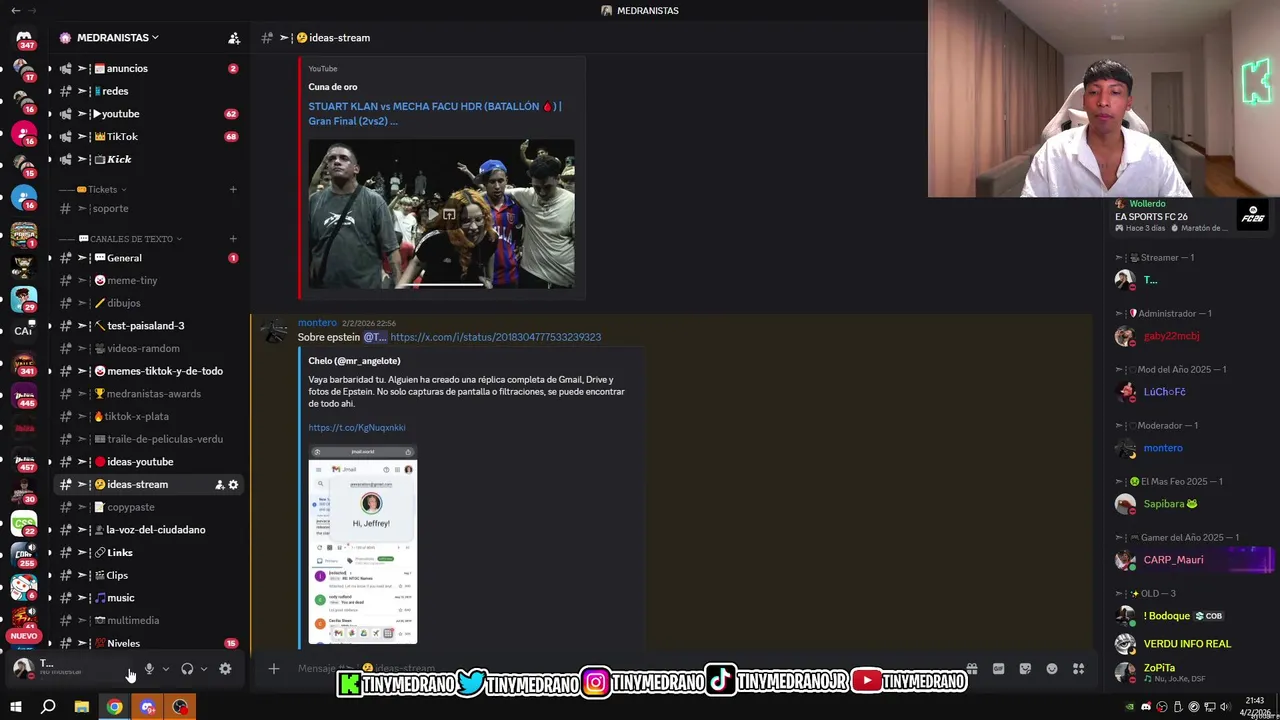Open Discord direct messages home icon
Viewport: 1280px width, 720px height.
(23, 37)
